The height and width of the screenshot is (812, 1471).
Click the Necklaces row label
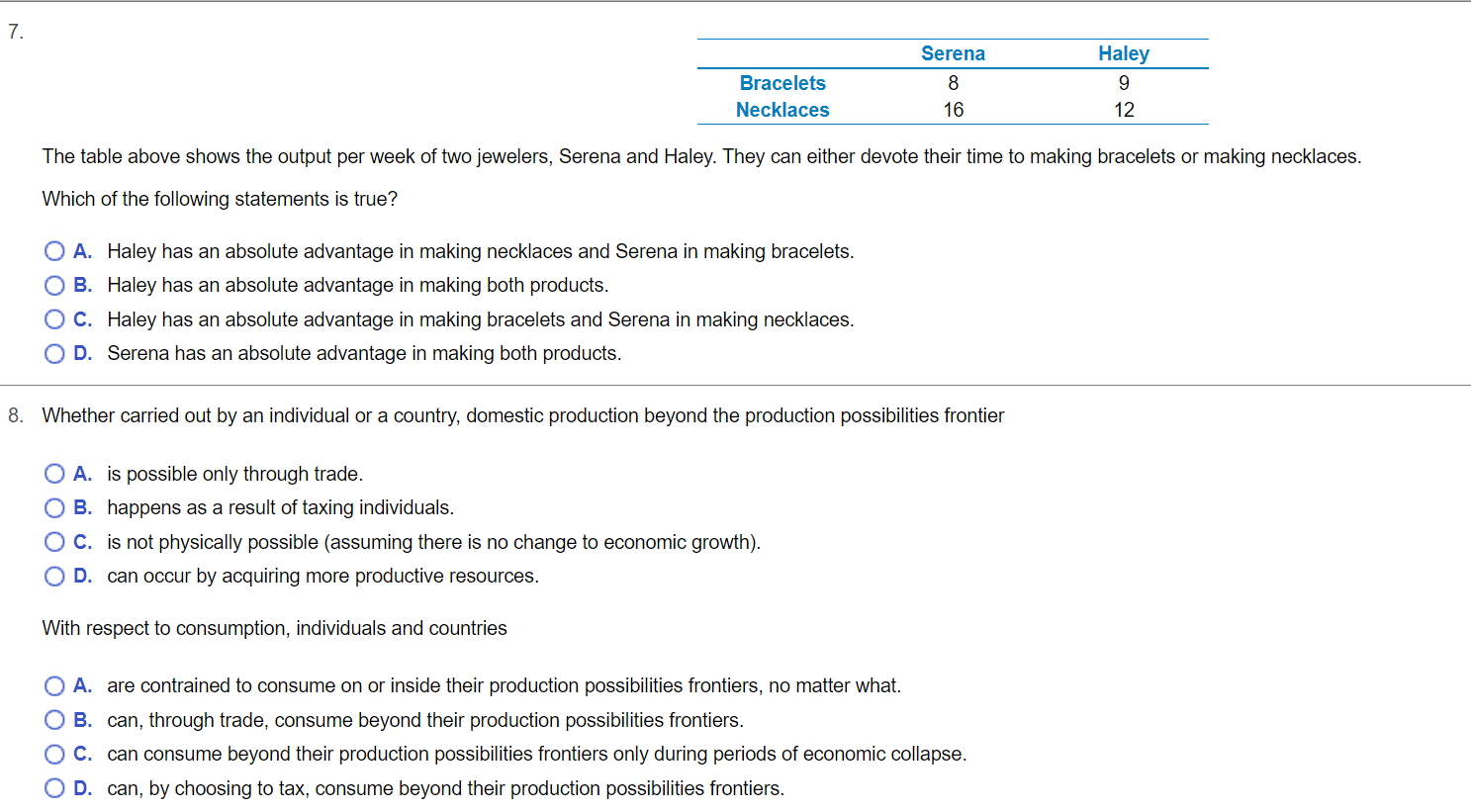tap(782, 110)
